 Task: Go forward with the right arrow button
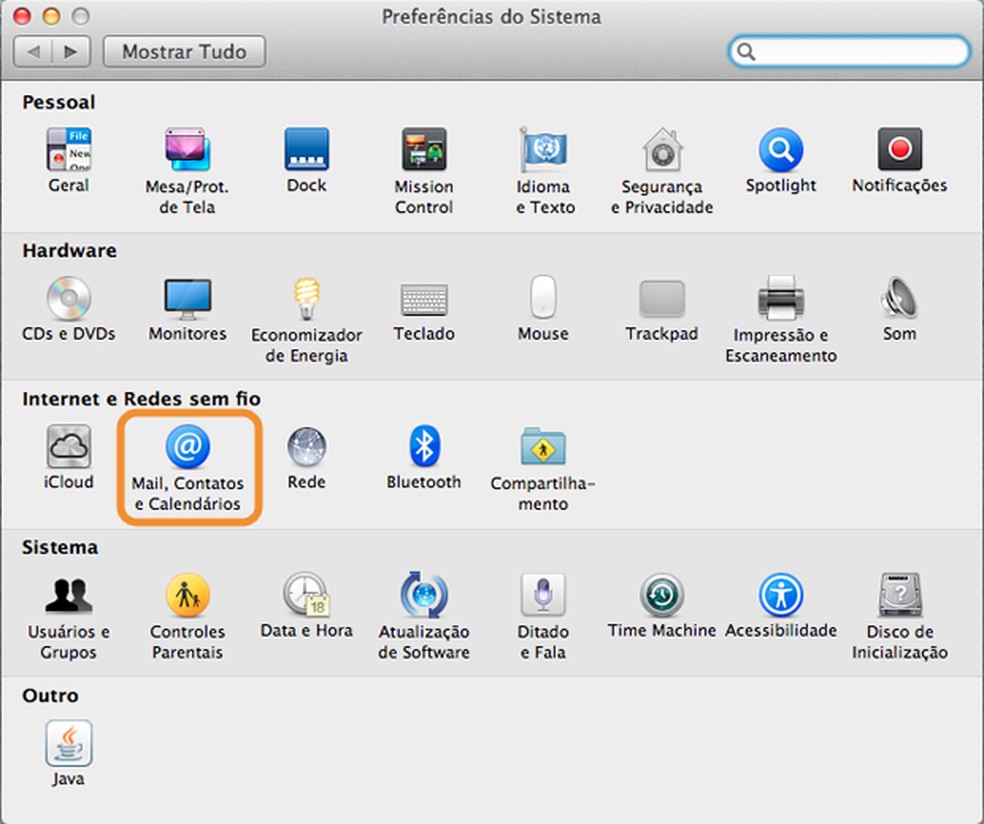pyautogui.click(x=71, y=51)
